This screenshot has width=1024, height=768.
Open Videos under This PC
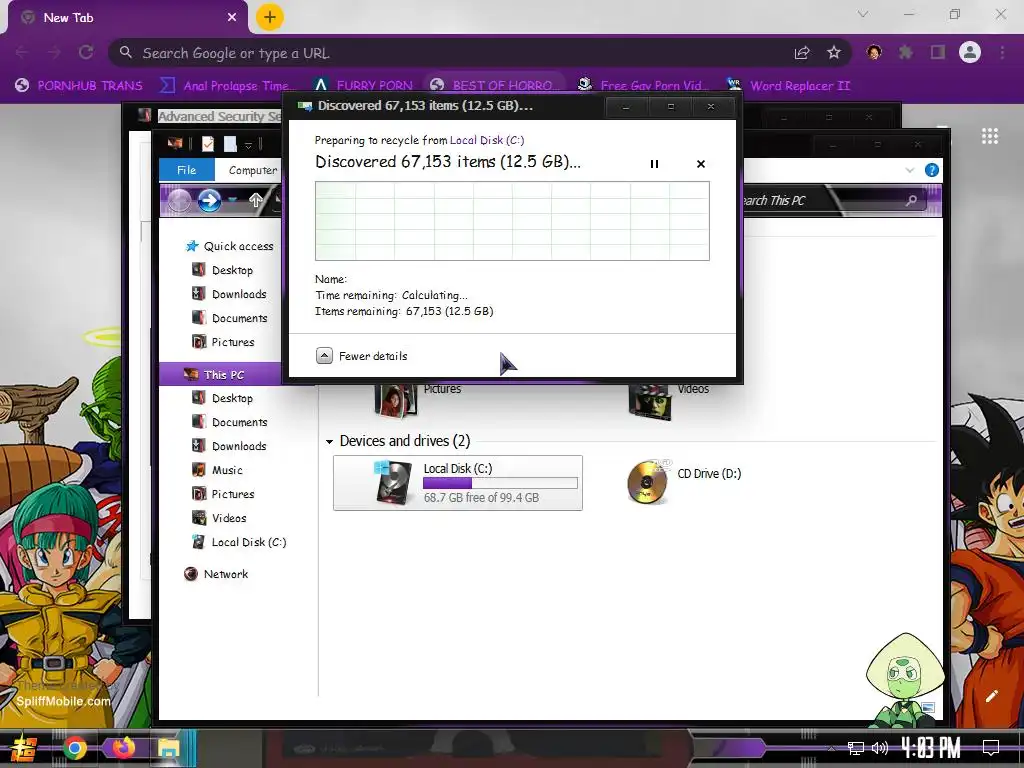(219, 518)
